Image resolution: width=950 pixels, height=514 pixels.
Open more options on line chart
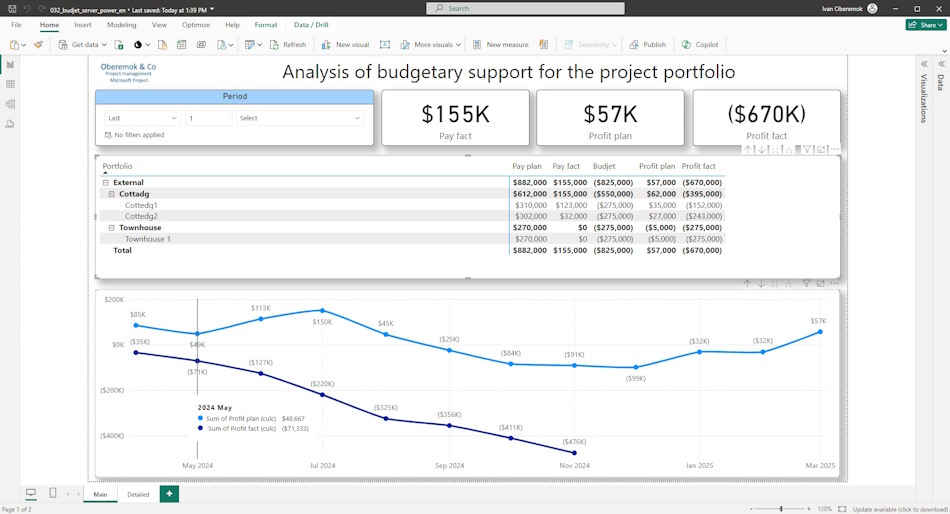pos(834,284)
